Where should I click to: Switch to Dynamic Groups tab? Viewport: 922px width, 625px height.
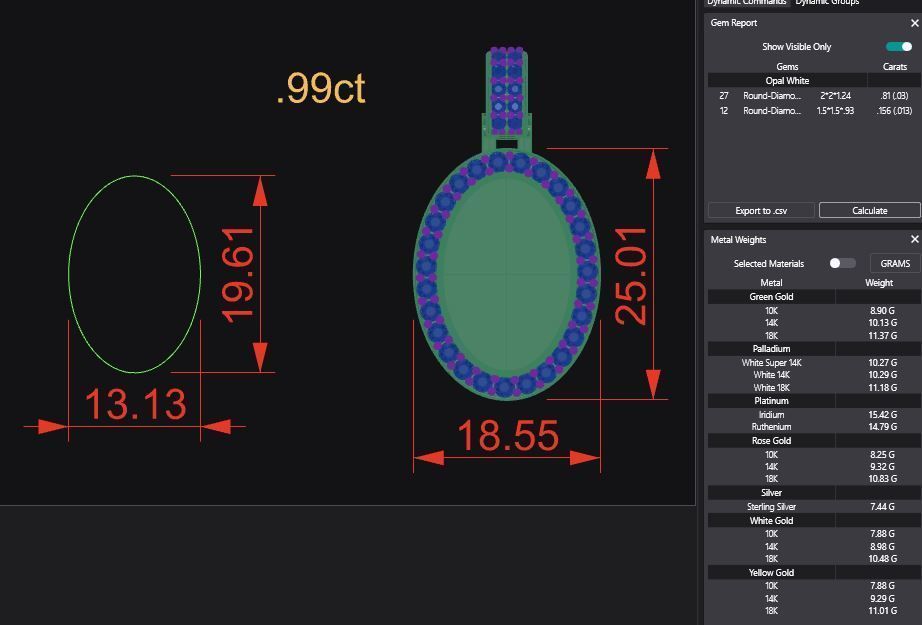827,2
